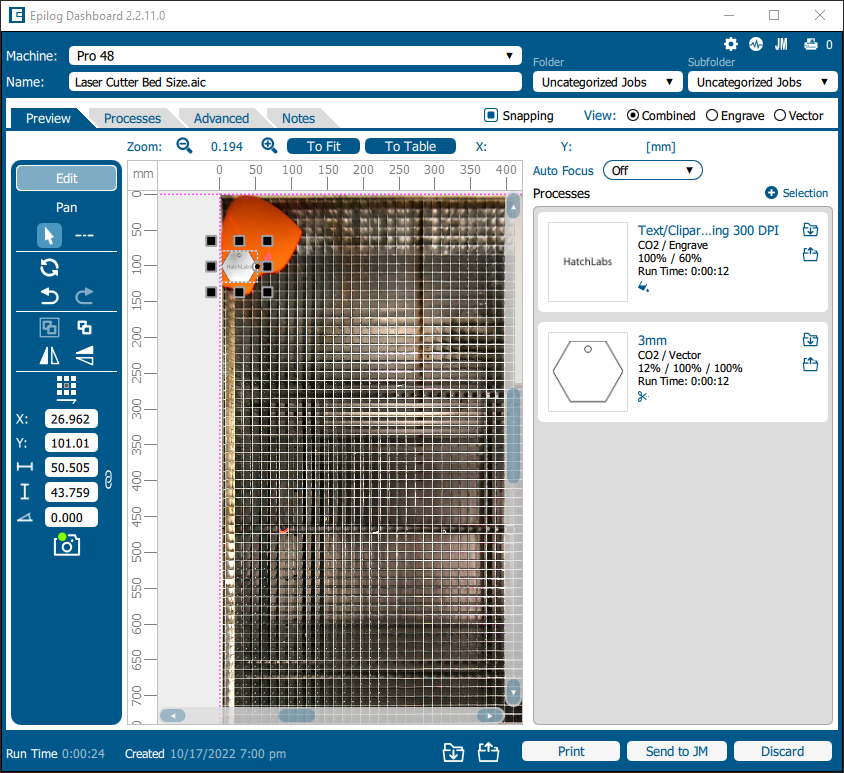
Task: Click the Send to JM button
Action: (x=676, y=751)
